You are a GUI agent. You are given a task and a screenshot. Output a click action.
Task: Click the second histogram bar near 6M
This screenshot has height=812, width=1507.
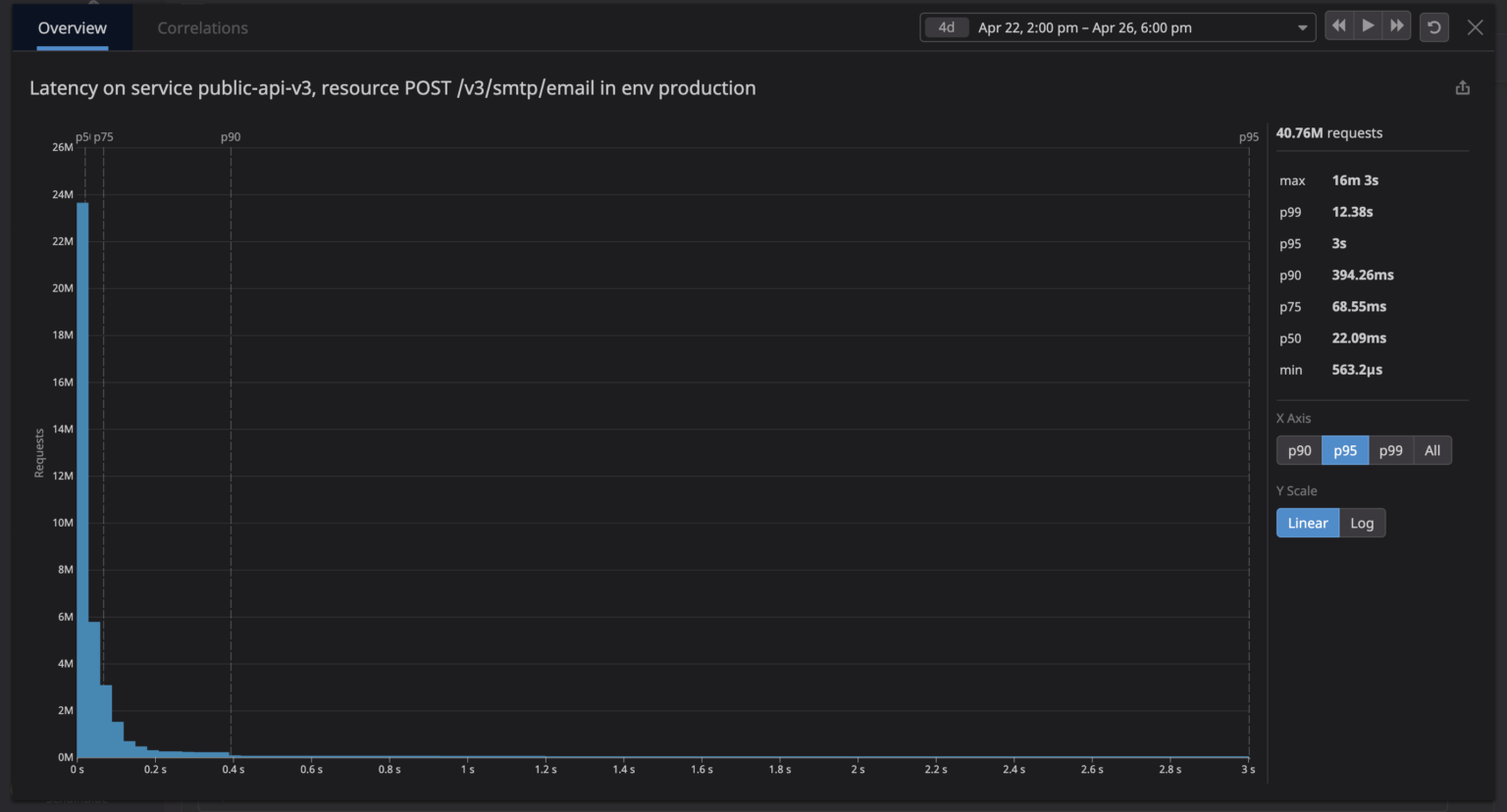click(94, 689)
